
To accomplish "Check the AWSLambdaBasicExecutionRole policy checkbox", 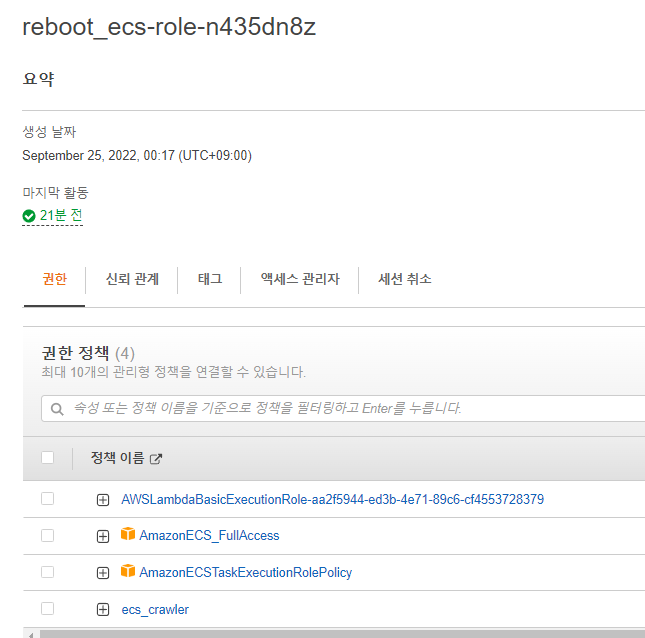I will point(47,499).
